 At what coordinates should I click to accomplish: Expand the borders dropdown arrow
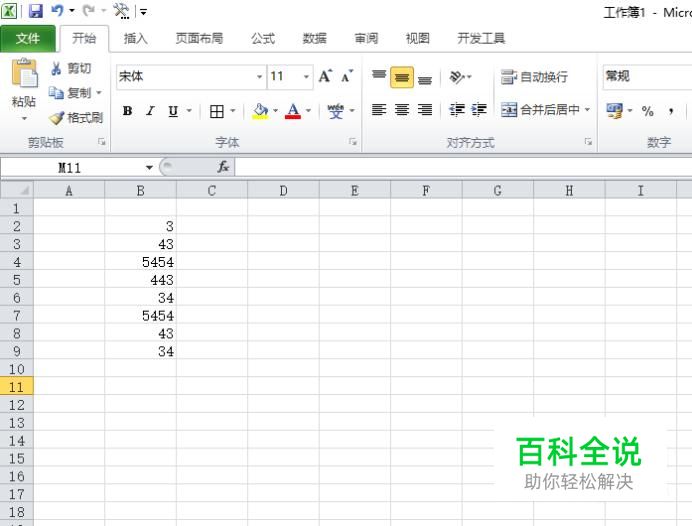coord(233,111)
